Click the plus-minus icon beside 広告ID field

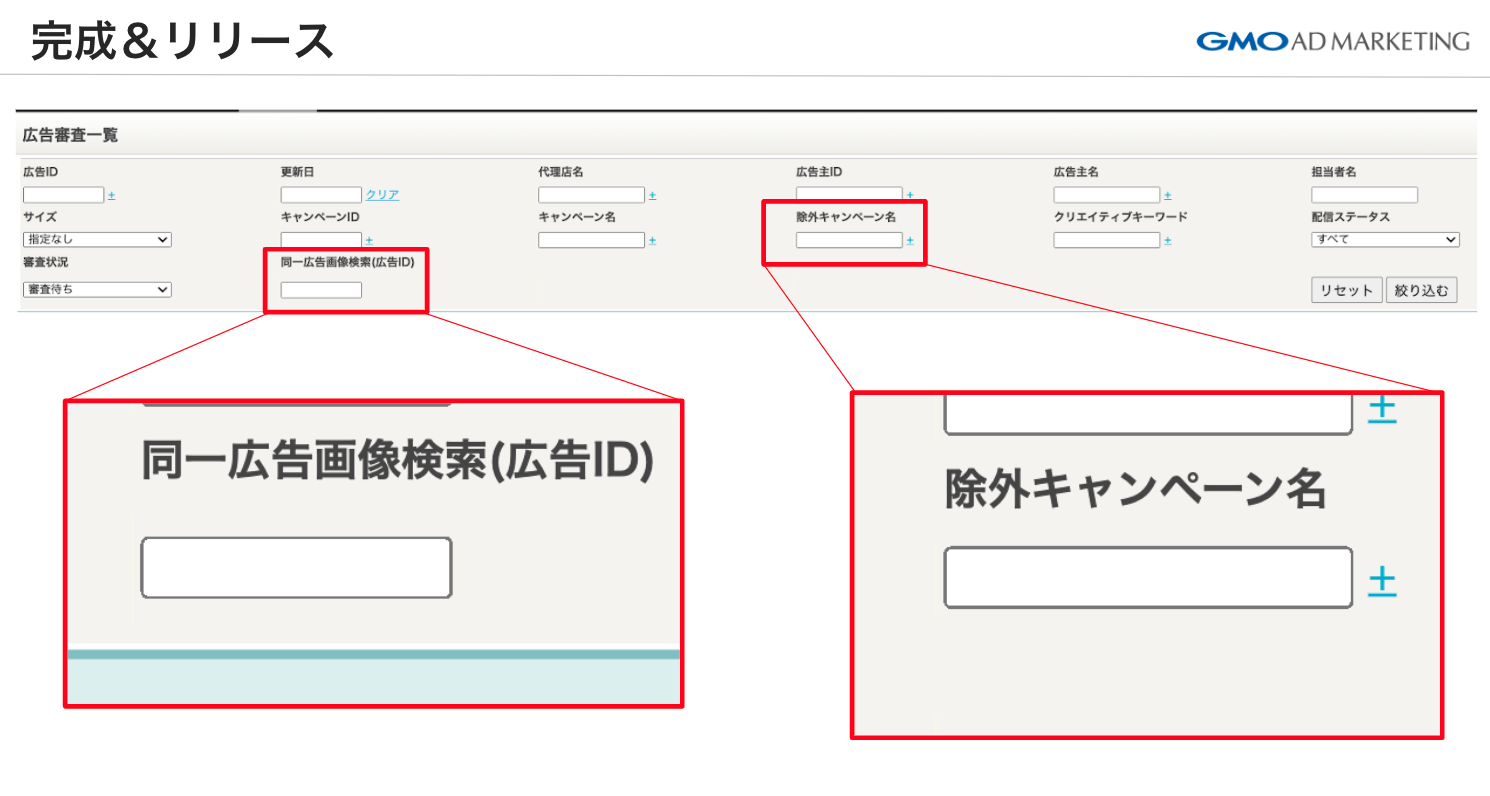[x=111, y=195]
